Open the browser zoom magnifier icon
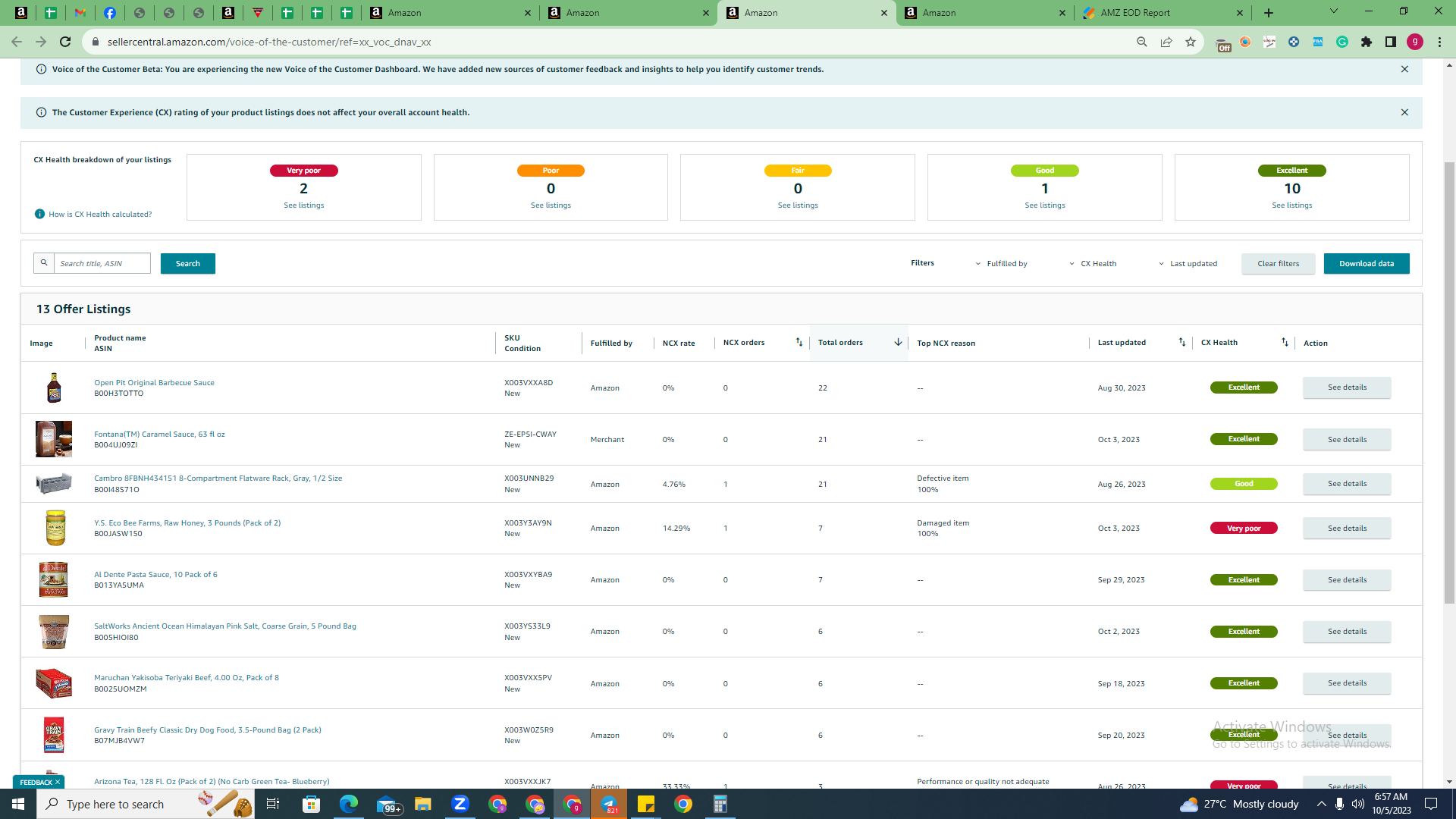 point(1141,42)
